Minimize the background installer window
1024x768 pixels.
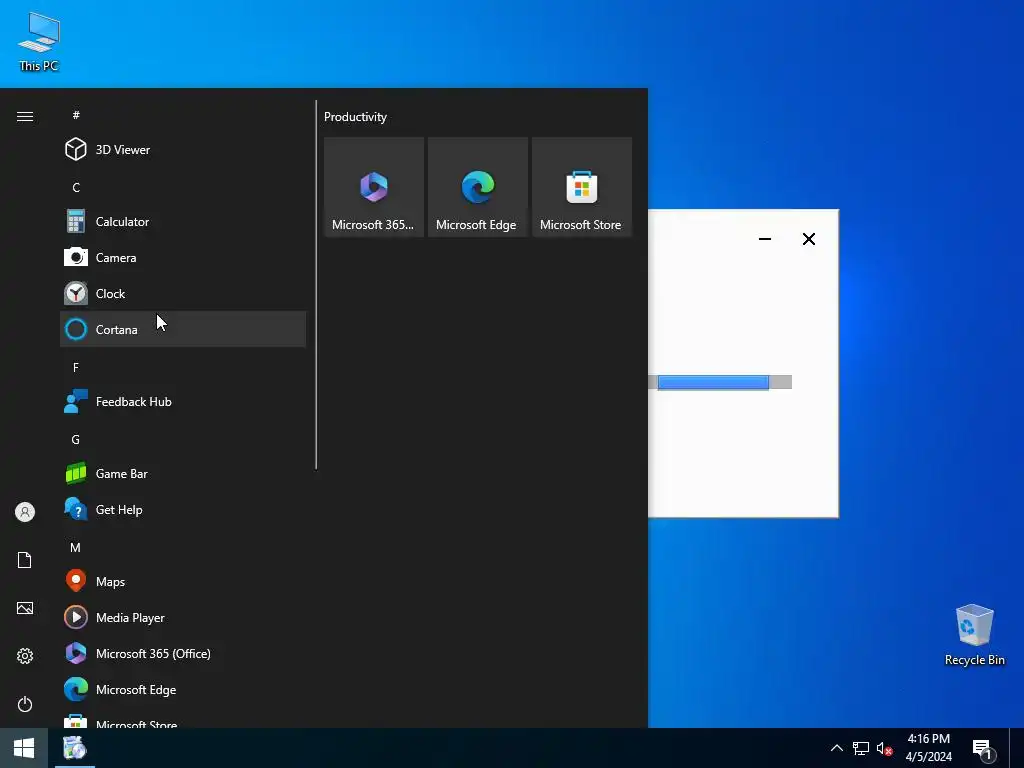tap(765, 239)
